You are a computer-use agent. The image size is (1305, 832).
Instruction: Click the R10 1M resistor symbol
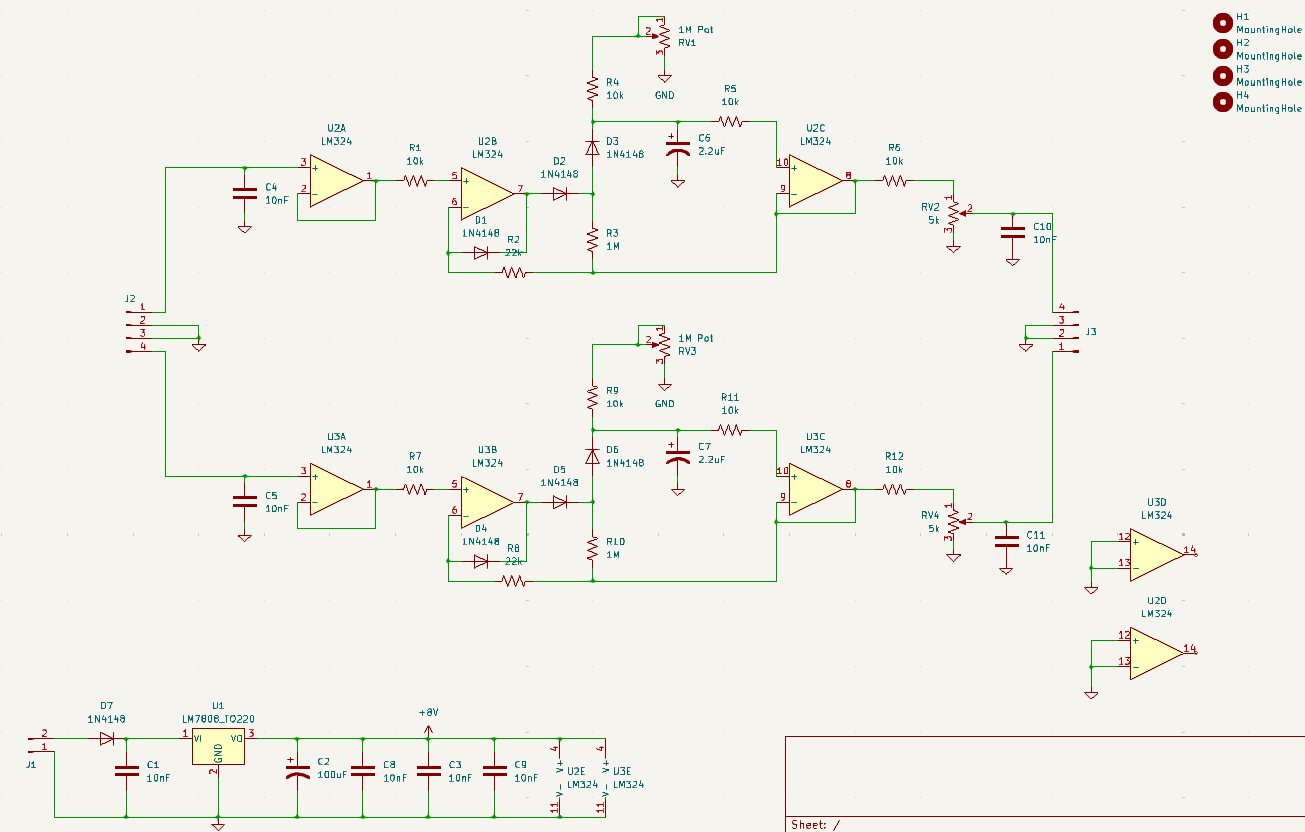(x=592, y=547)
